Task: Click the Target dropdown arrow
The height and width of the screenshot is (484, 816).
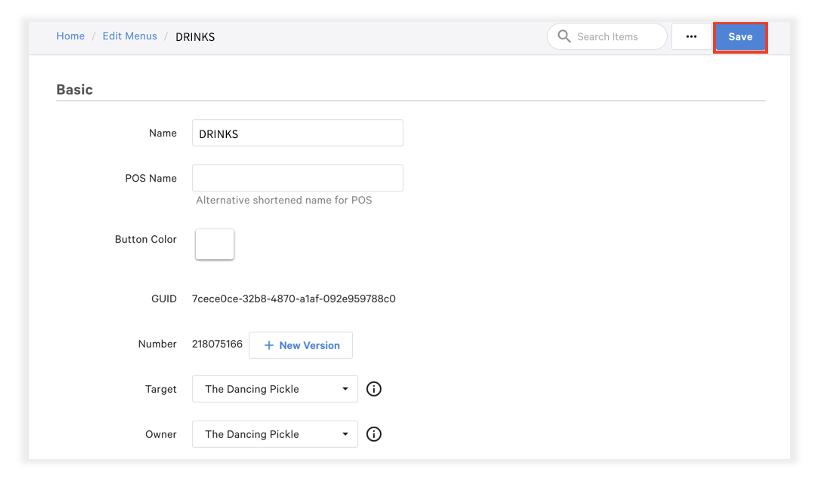Action: (x=345, y=389)
